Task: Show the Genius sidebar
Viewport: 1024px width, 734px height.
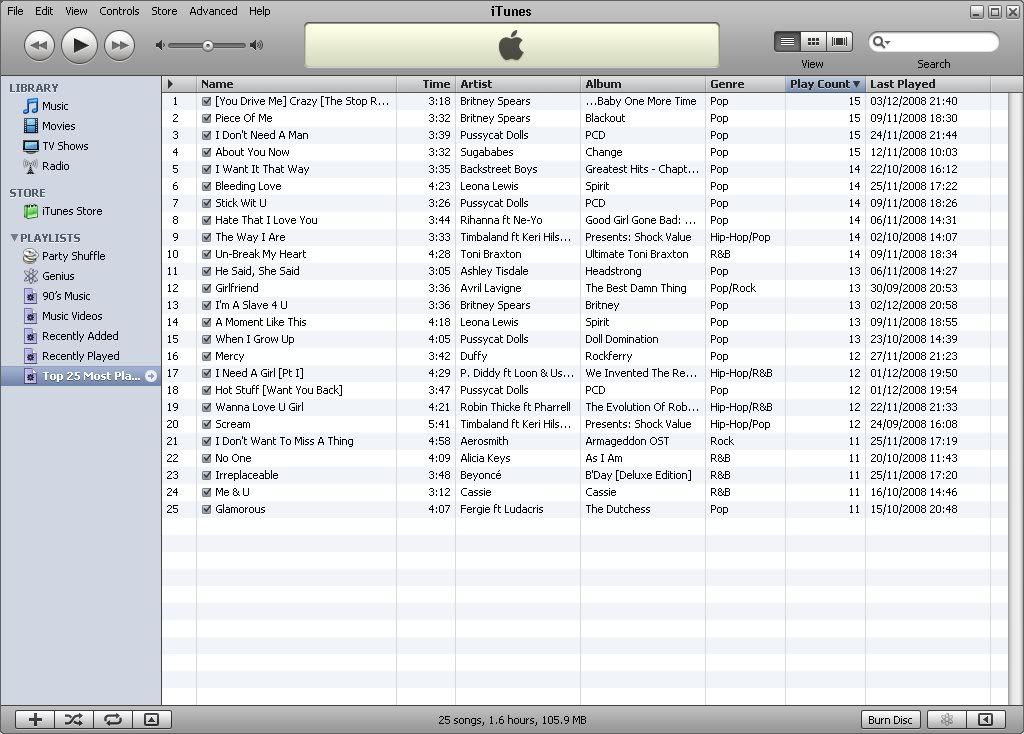Action: pos(985,719)
